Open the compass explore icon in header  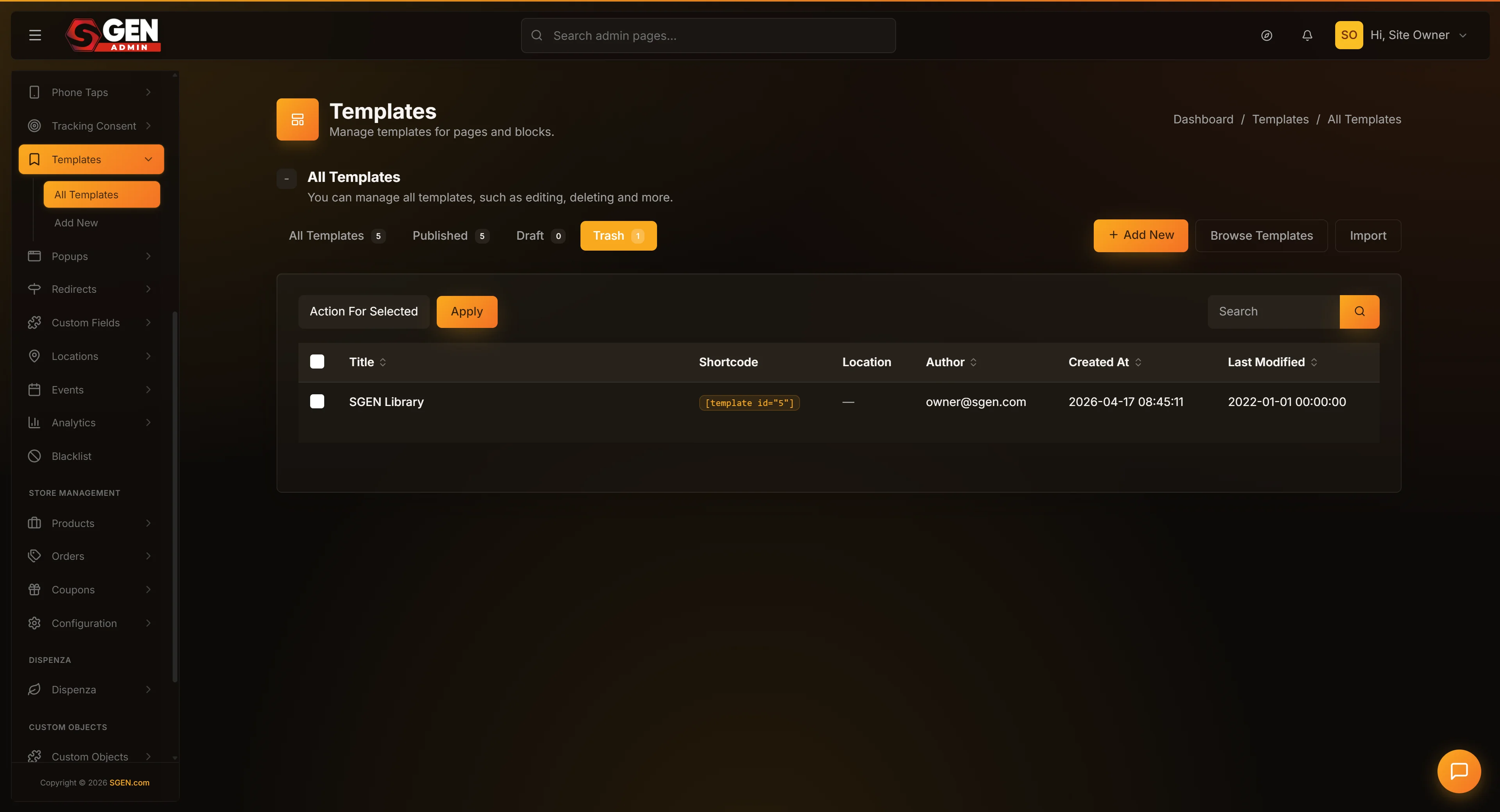(1266, 36)
